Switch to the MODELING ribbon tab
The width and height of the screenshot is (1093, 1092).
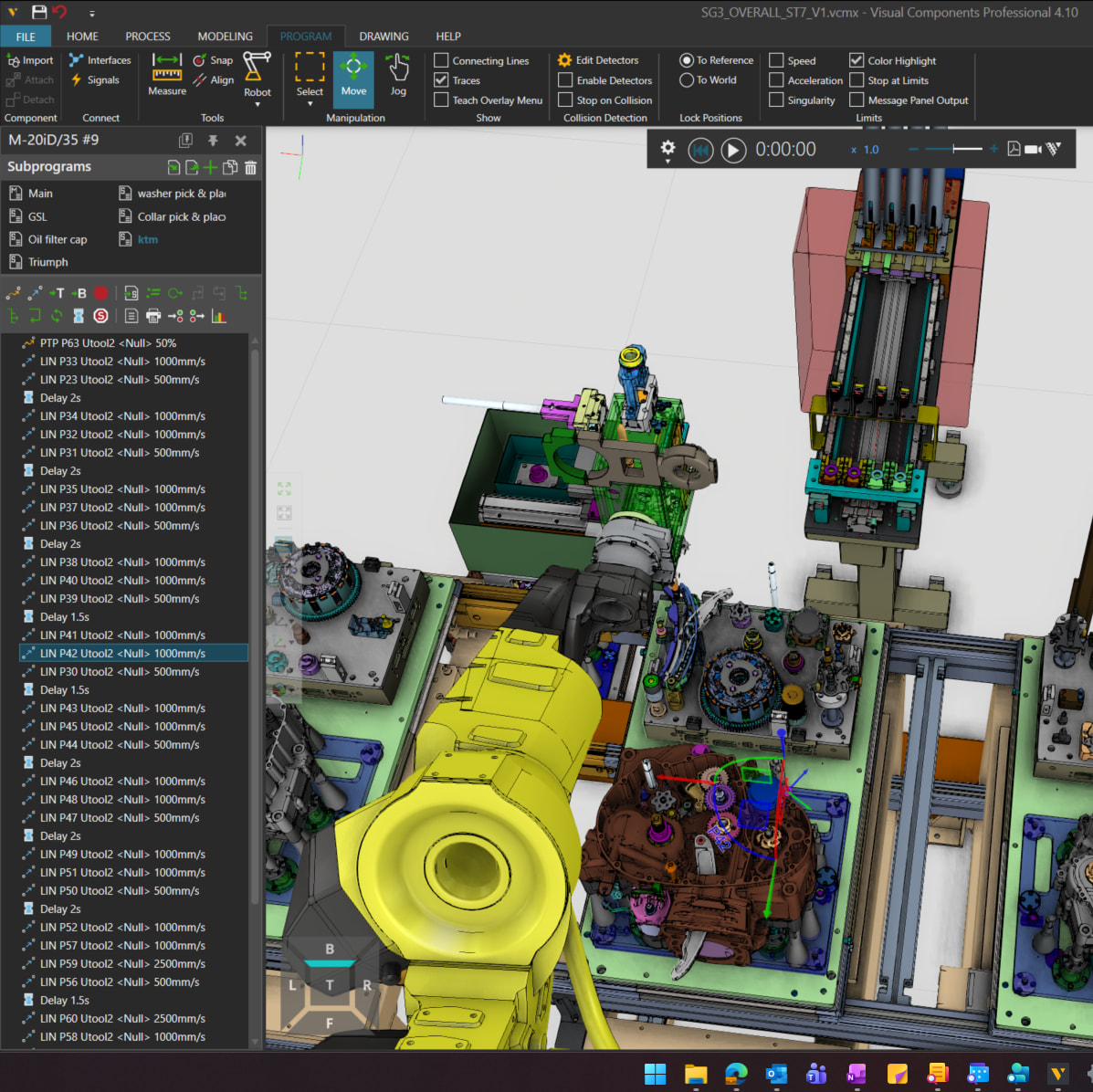click(225, 37)
